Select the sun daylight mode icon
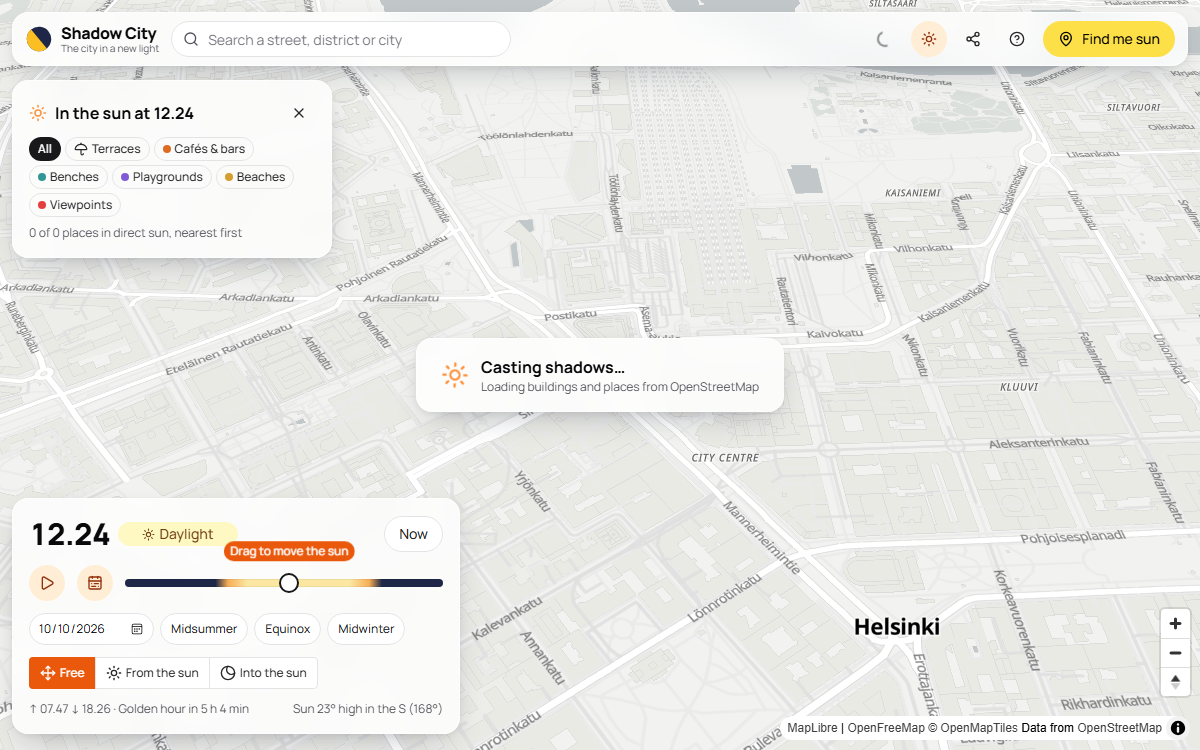The image size is (1200, 750). pyautogui.click(x=929, y=40)
